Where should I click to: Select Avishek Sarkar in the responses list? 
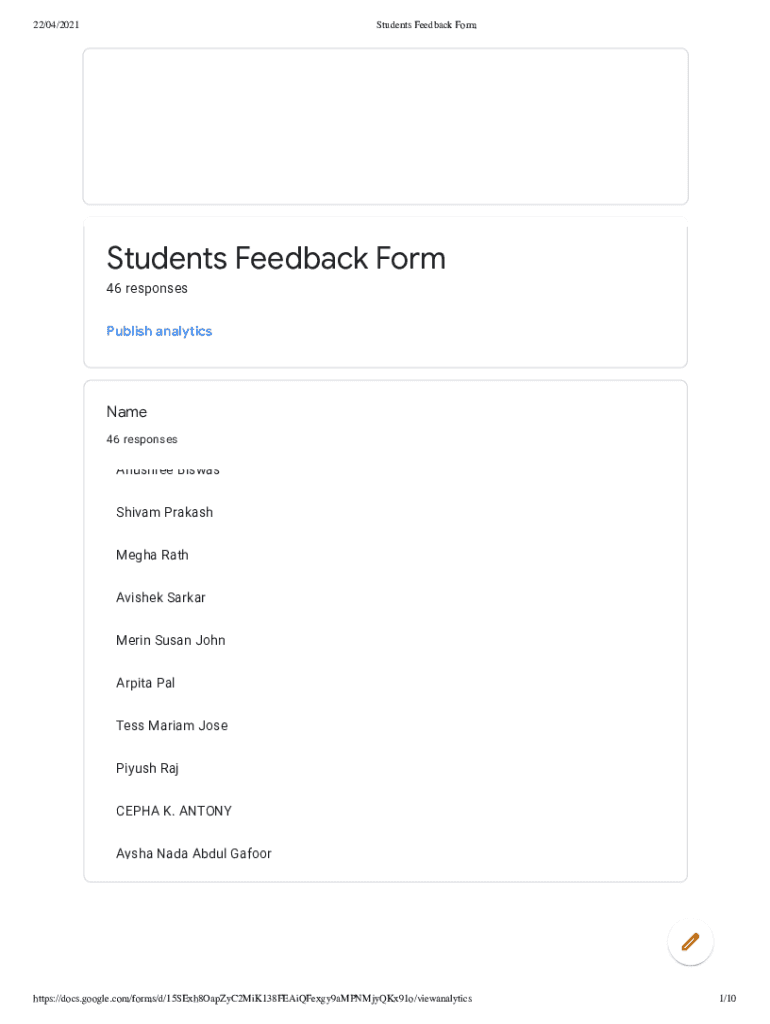[161, 598]
